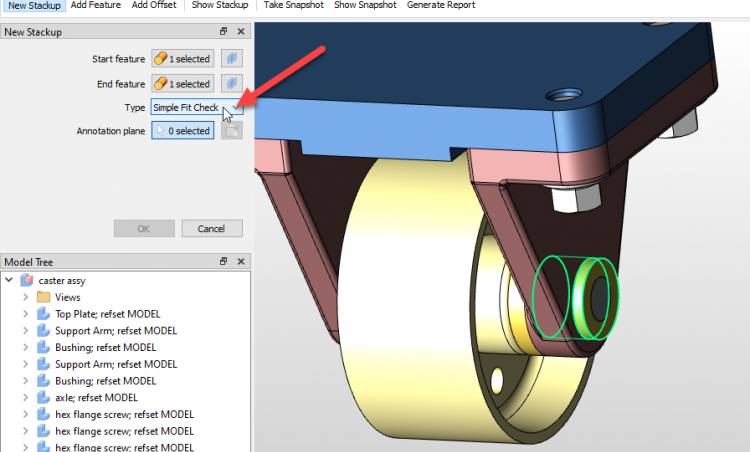Click the face picker icon beside End feature
Image resolution: width=750 pixels, height=452 pixels.
pos(231,84)
